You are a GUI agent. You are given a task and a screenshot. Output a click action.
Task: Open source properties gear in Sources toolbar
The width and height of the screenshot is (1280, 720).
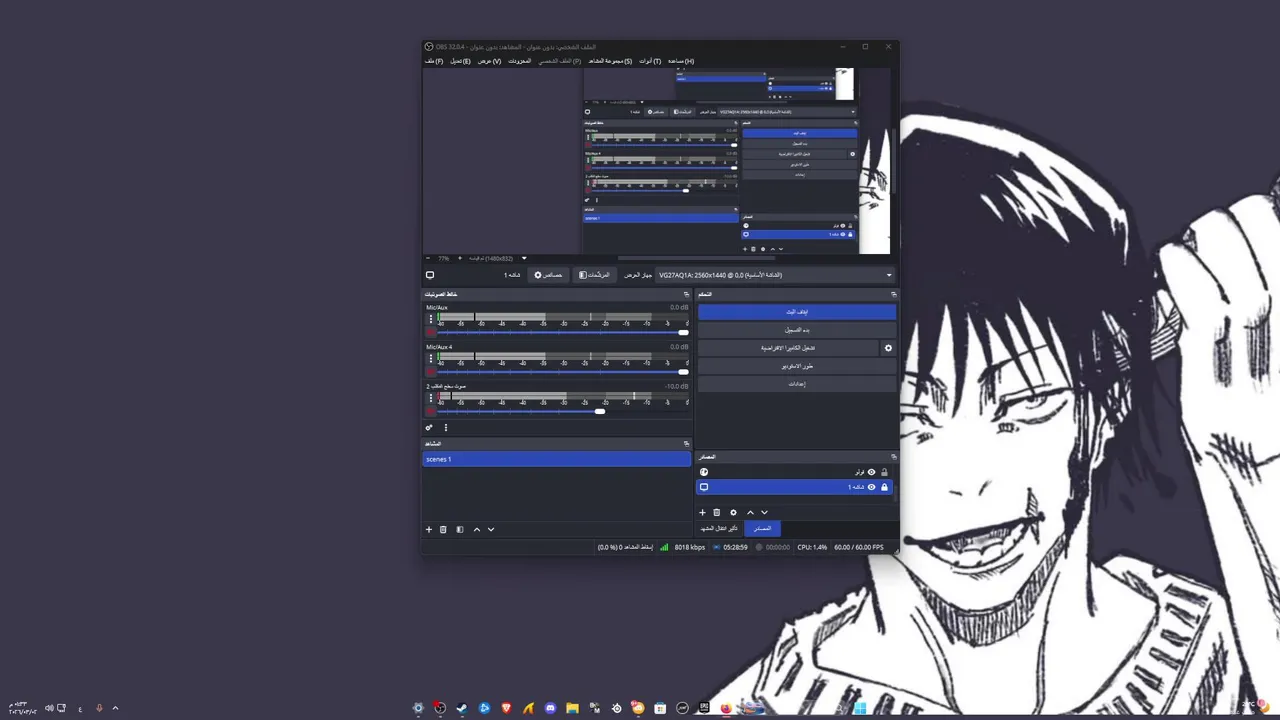(x=733, y=513)
